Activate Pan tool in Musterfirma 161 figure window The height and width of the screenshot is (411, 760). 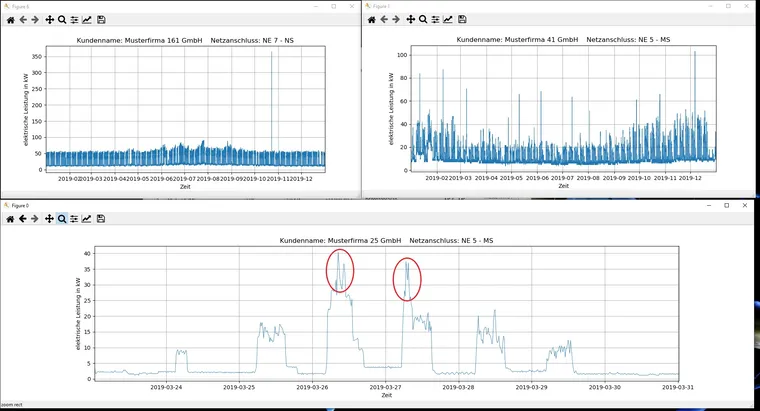49,19
